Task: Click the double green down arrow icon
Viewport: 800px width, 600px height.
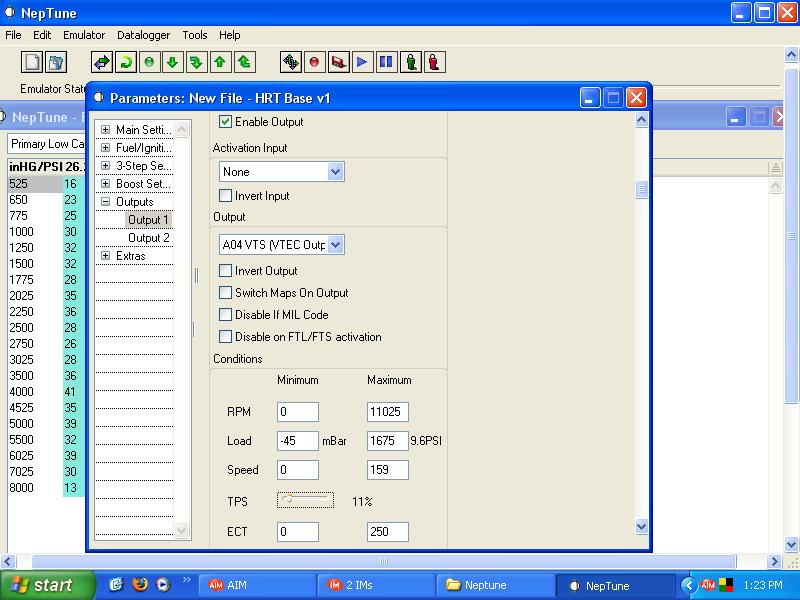Action: tap(196, 62)
